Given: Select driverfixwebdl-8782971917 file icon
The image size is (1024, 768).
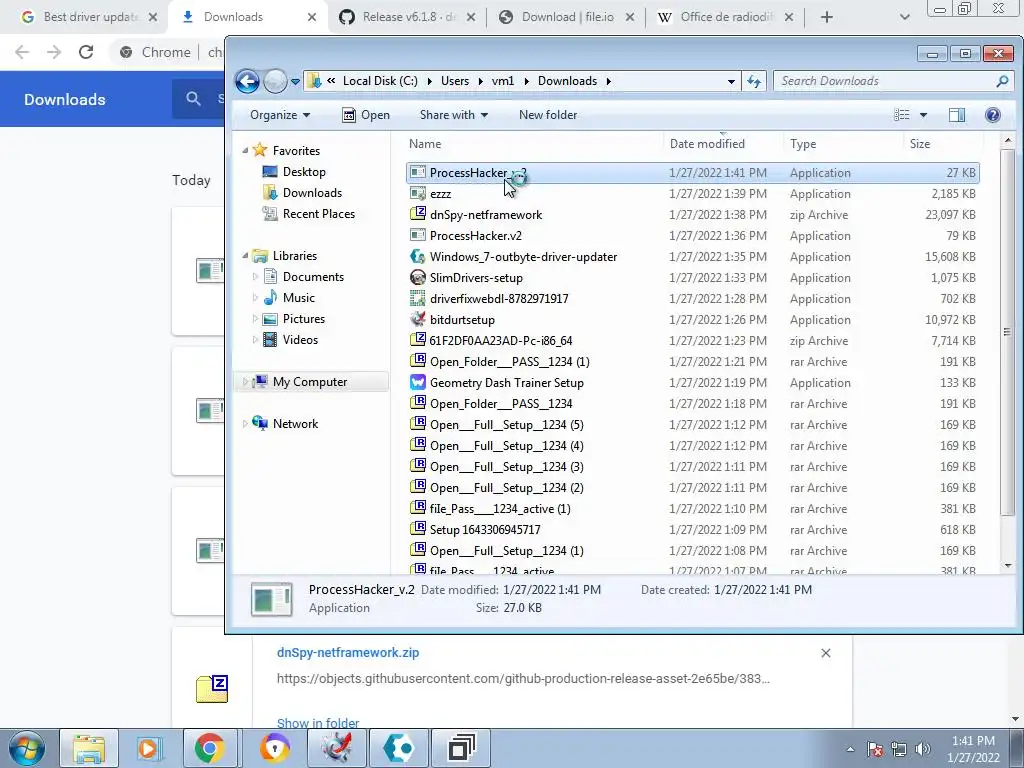Looking at the screenshot, I should click(x=417, y=298).
